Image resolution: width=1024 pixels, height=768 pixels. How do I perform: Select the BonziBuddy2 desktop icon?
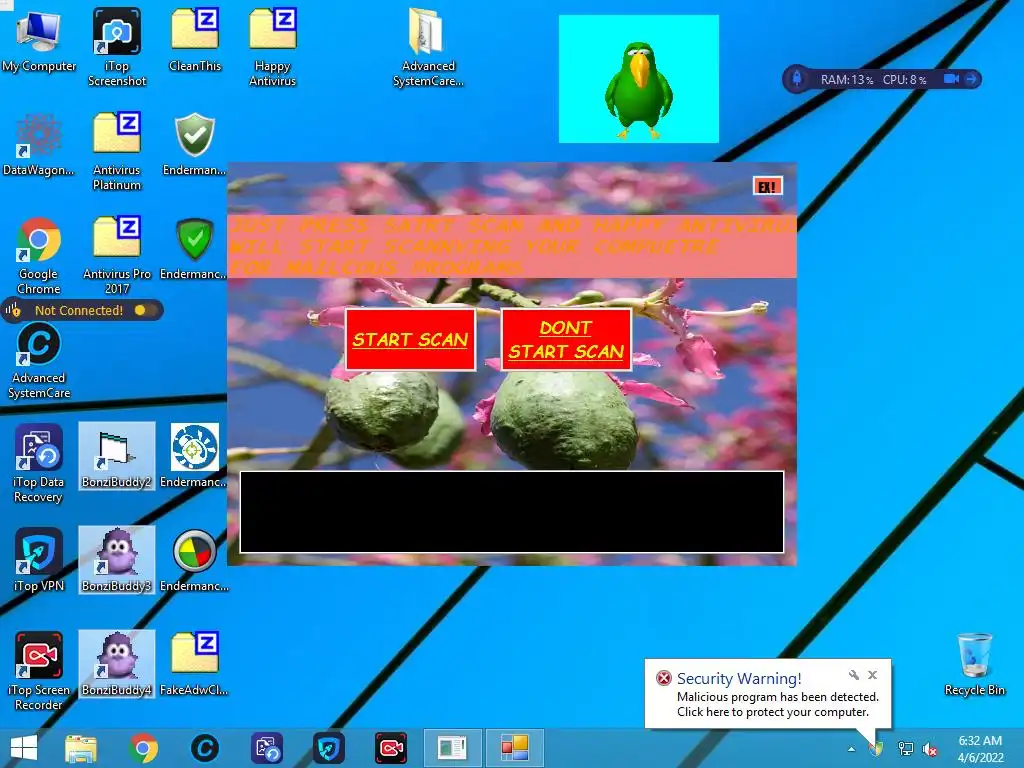click(x=117, y=456)
